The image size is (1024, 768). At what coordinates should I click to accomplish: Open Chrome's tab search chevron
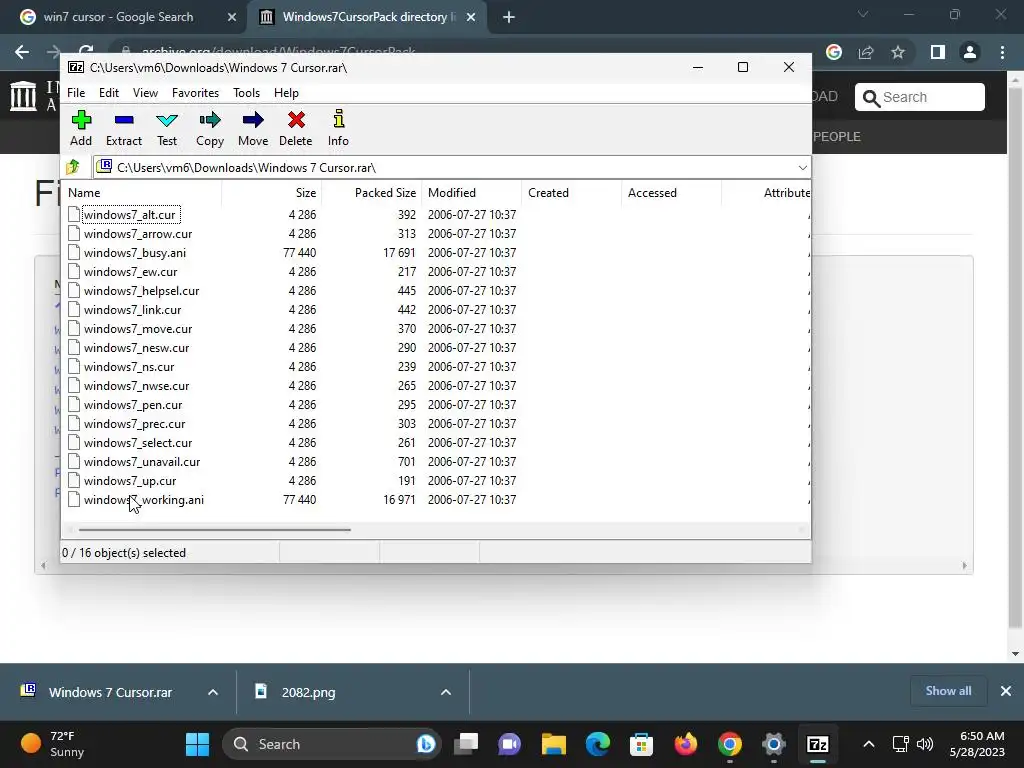(x=863, y=14)
